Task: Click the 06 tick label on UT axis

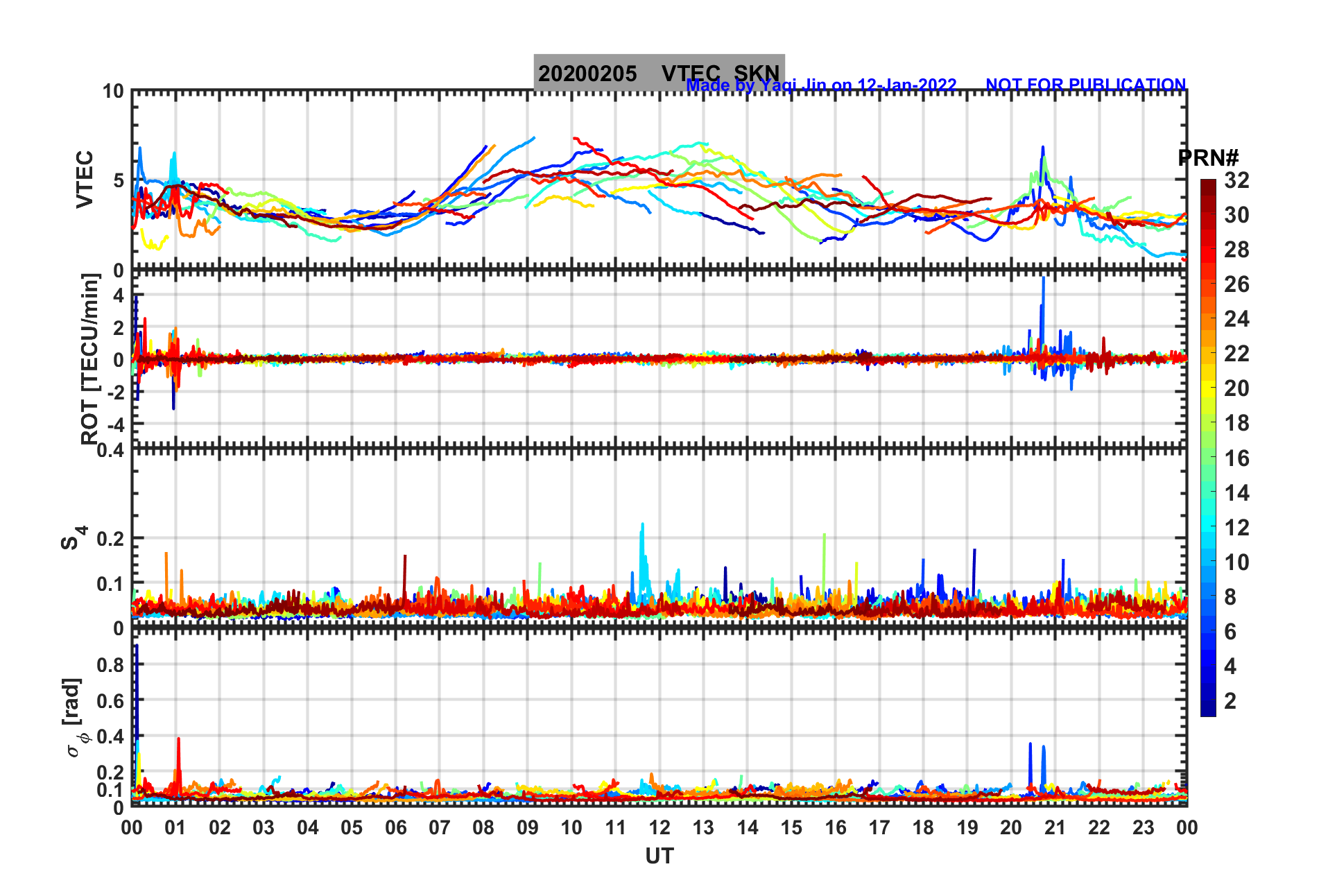Action: (395, 827)
